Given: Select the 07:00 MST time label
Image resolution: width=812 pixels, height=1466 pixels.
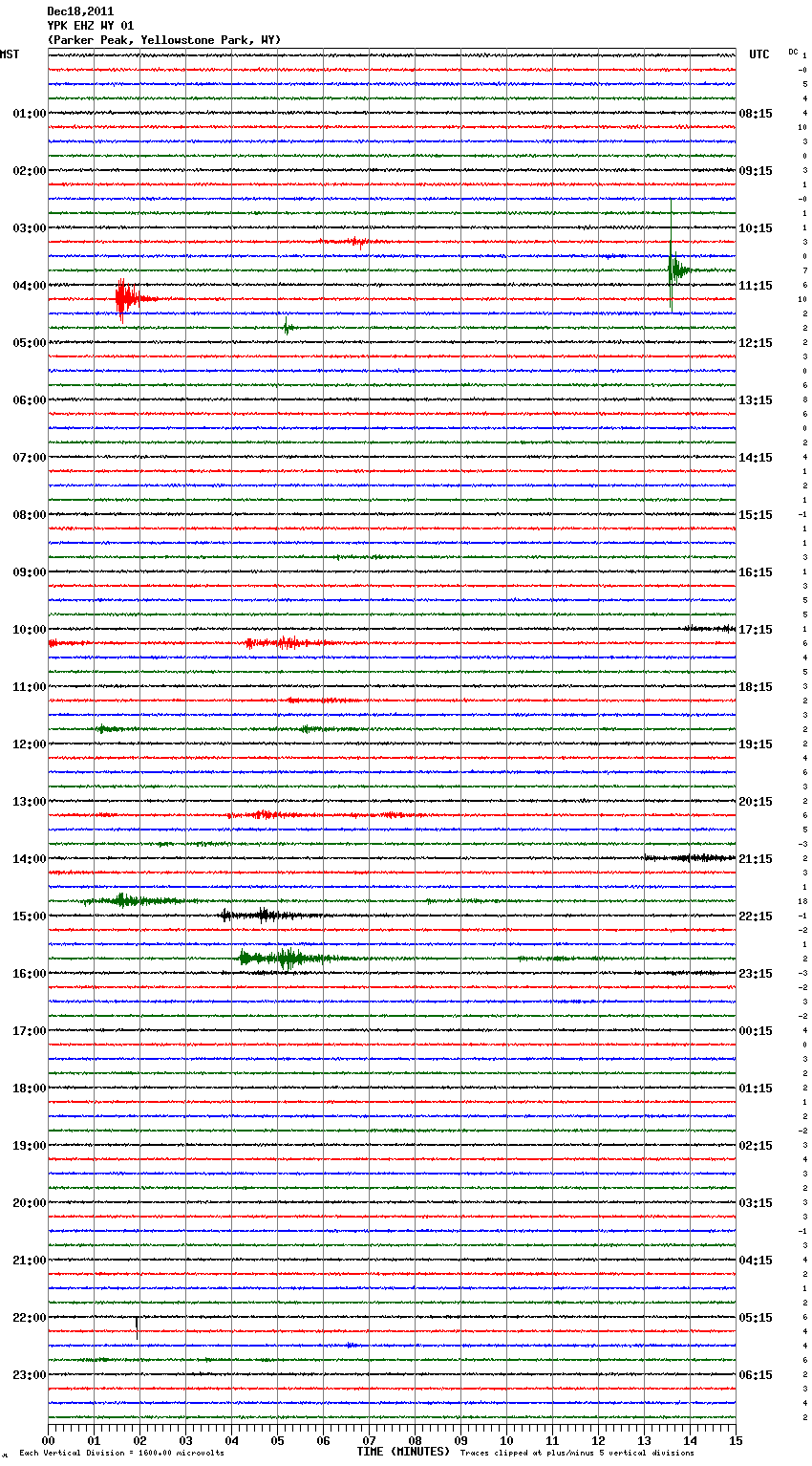Looking at the screenshot, I should click(x=29, y=458).
